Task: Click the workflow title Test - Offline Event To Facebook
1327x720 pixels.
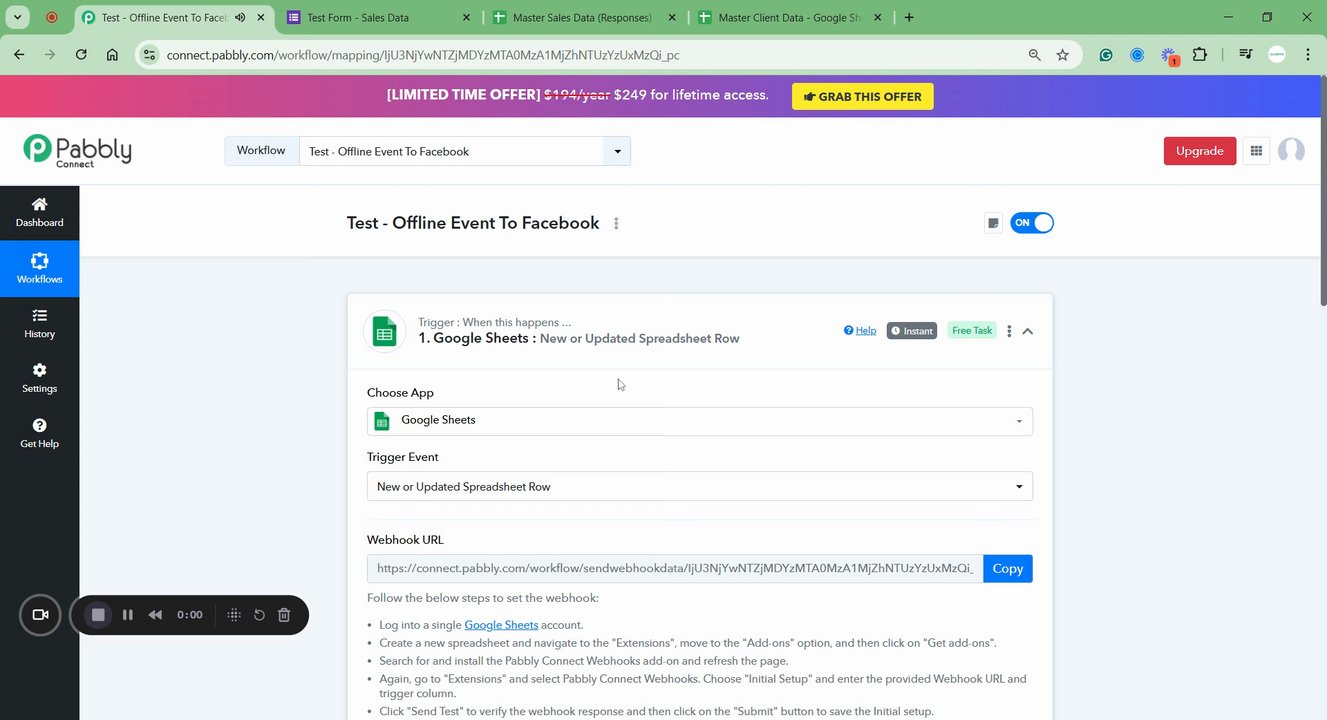Action: [473, 223]
